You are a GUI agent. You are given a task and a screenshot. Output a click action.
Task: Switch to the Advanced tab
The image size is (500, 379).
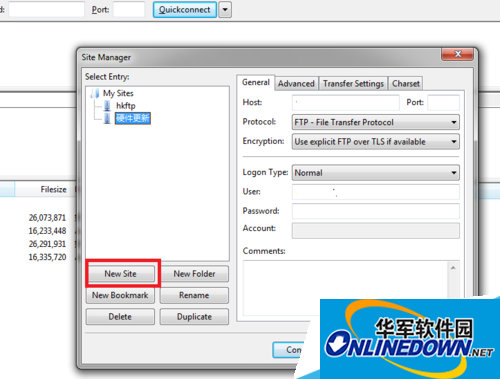pyautogui.click(x=296, y=84)
